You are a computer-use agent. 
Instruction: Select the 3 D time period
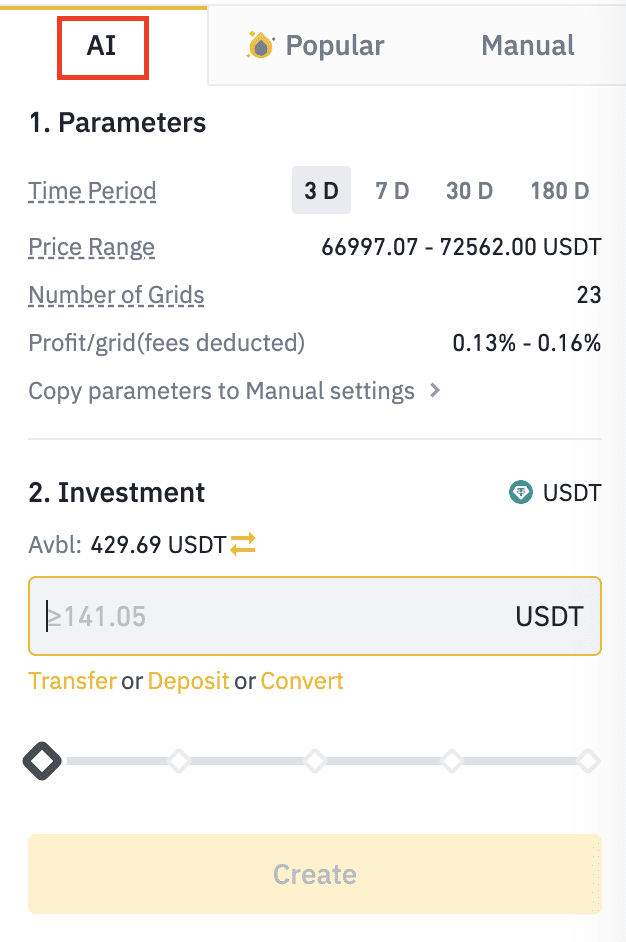pos(321,190)
